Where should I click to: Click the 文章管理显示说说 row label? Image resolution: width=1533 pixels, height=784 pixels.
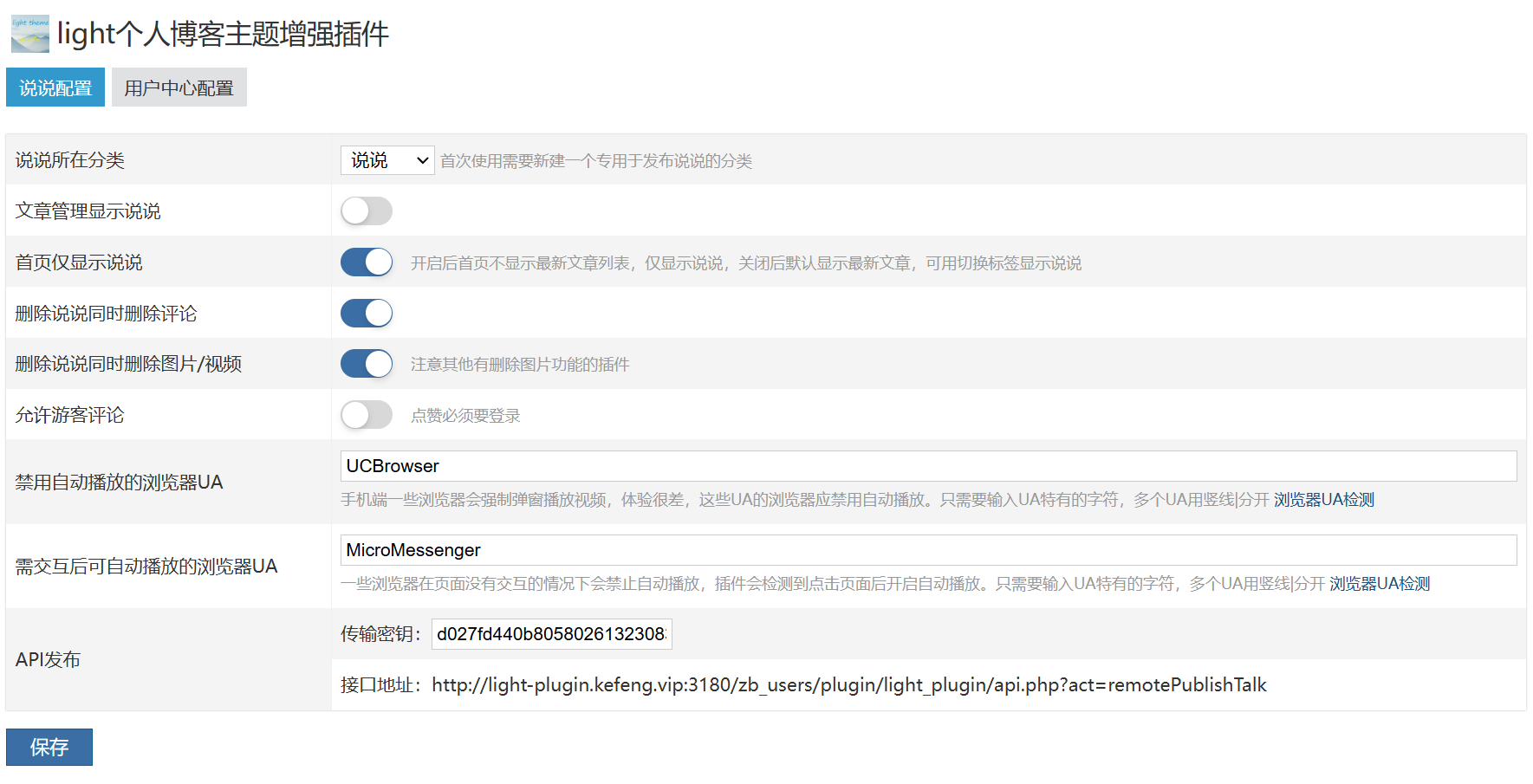88,211
